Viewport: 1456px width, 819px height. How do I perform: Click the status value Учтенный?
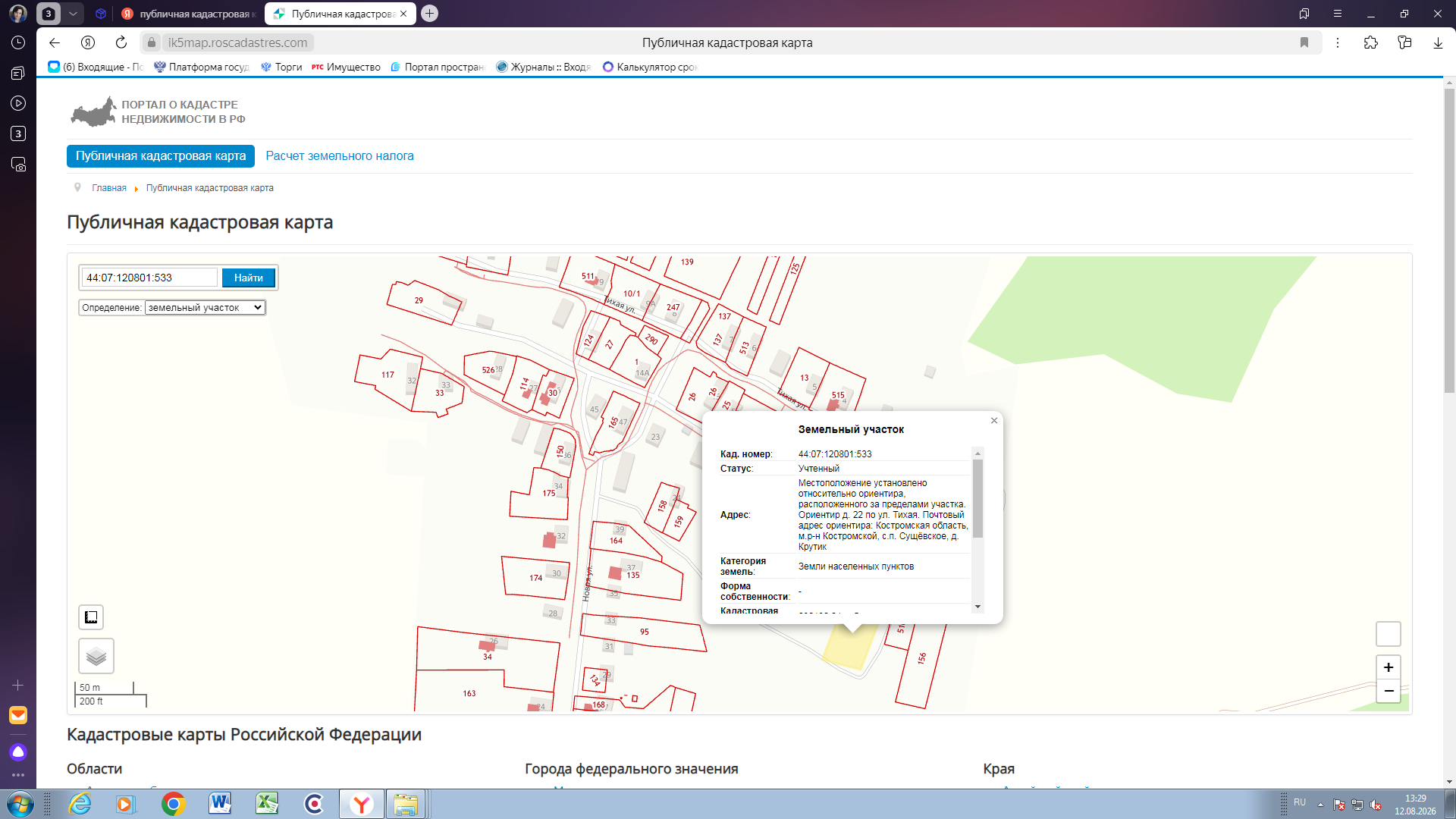tap(819, 469)
